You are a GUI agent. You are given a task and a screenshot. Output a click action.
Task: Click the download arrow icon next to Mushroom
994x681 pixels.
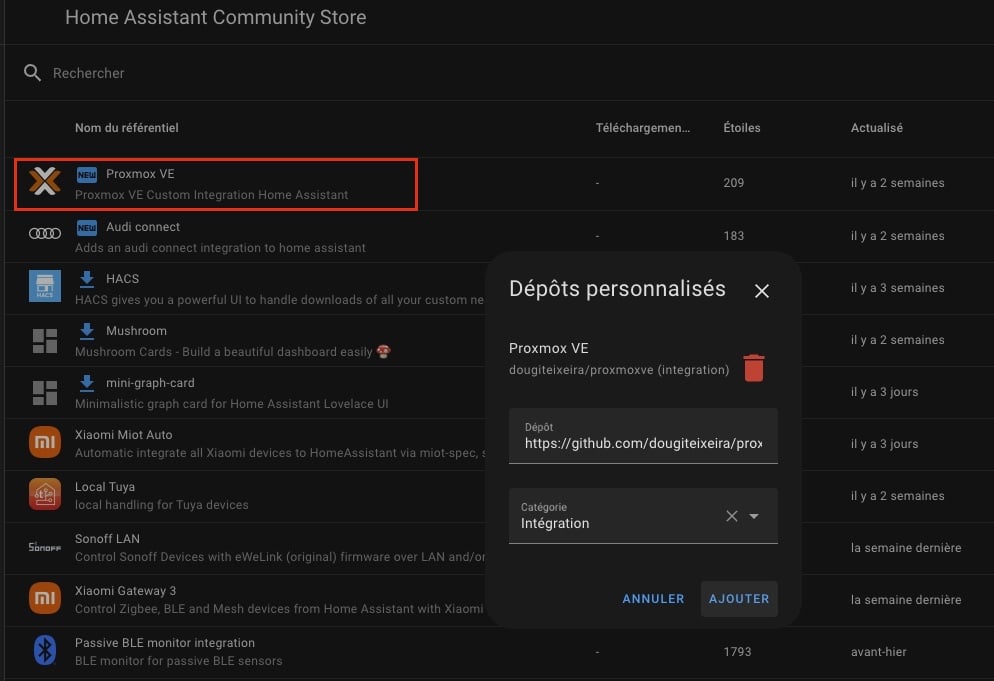[x=87, y=331]
